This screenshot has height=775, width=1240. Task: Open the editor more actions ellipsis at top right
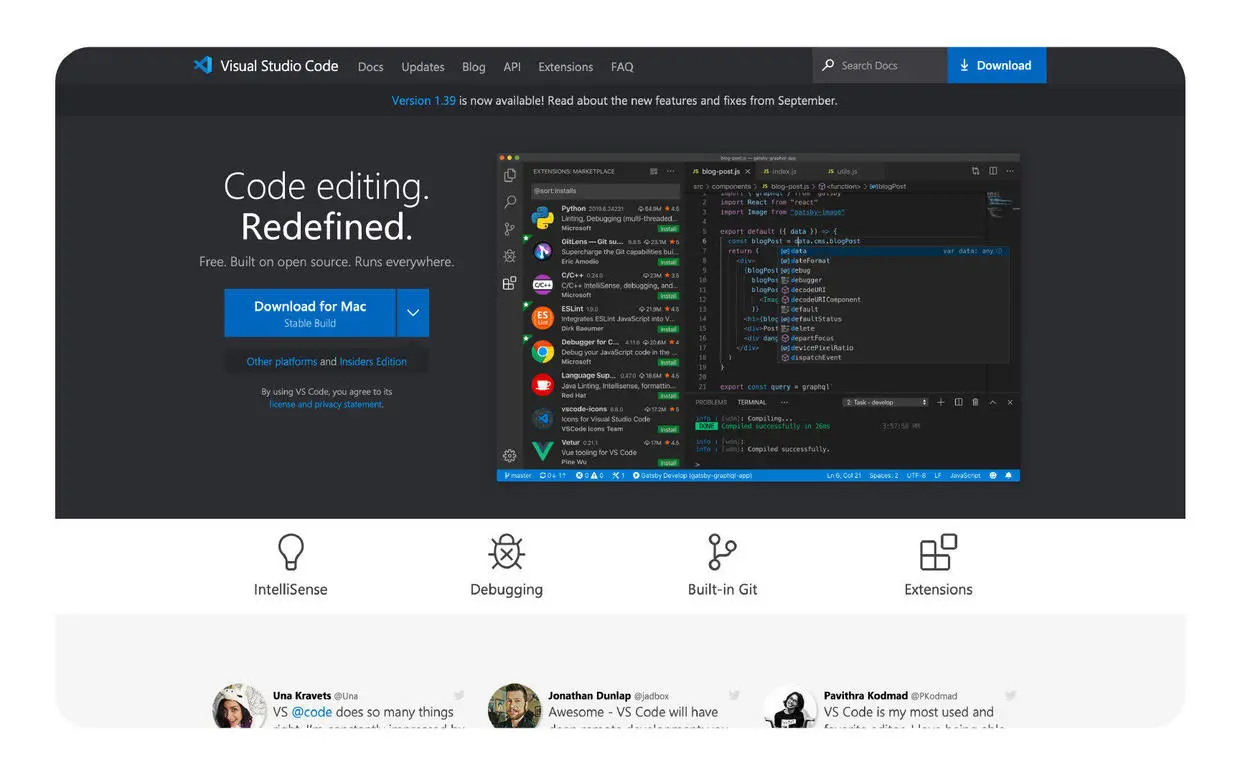pyautogui.click(x=1010, y=171)
